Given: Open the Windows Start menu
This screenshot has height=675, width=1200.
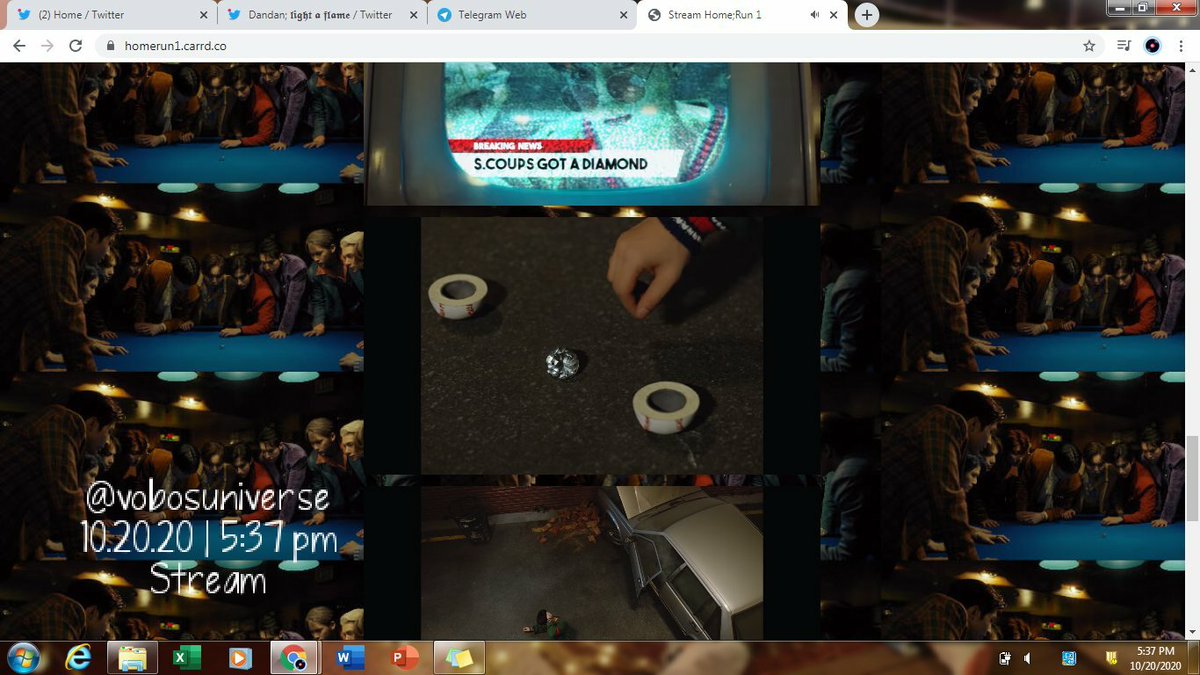Looking at the screenshot, I should pyautogui.click(x=22, y=658).
